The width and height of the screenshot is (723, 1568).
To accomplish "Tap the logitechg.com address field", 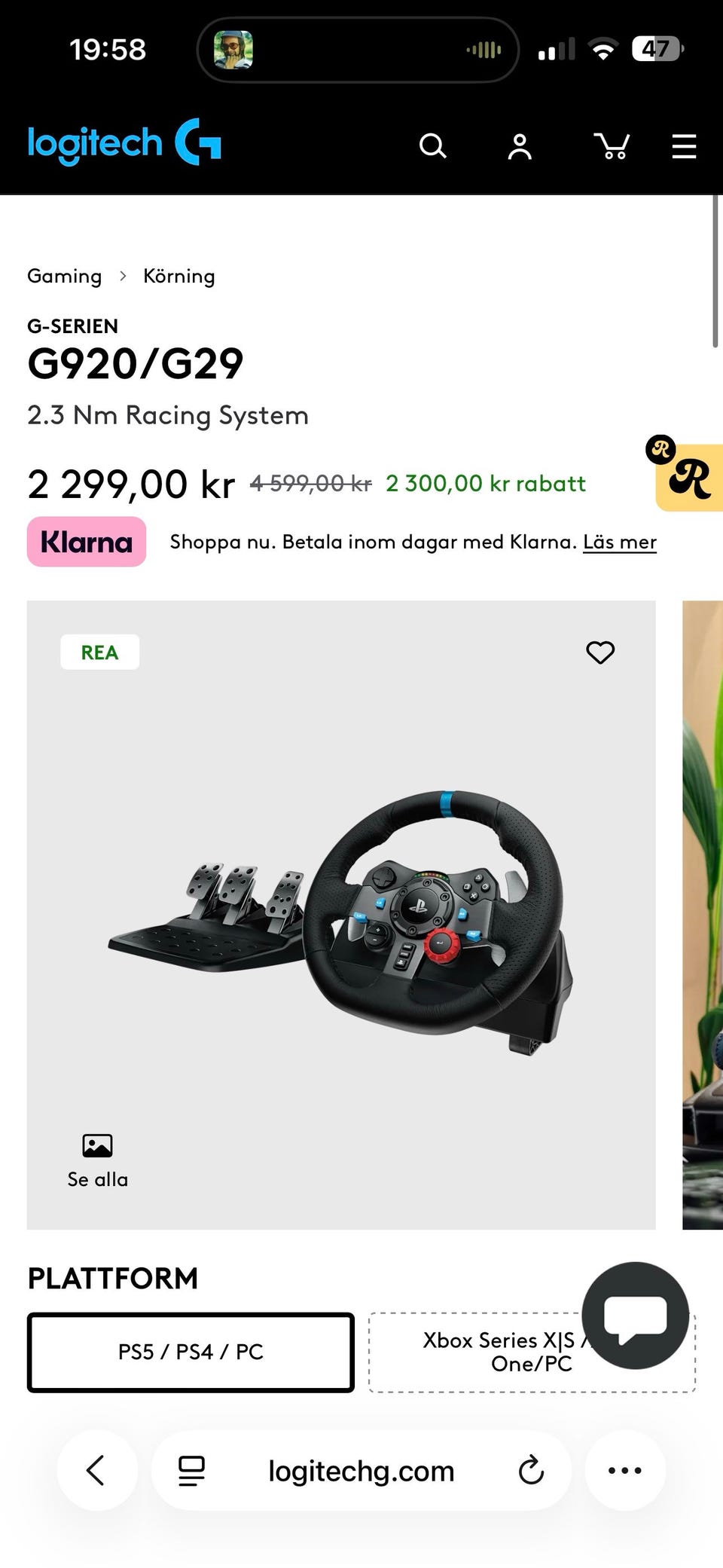I will coord(361,1470).
